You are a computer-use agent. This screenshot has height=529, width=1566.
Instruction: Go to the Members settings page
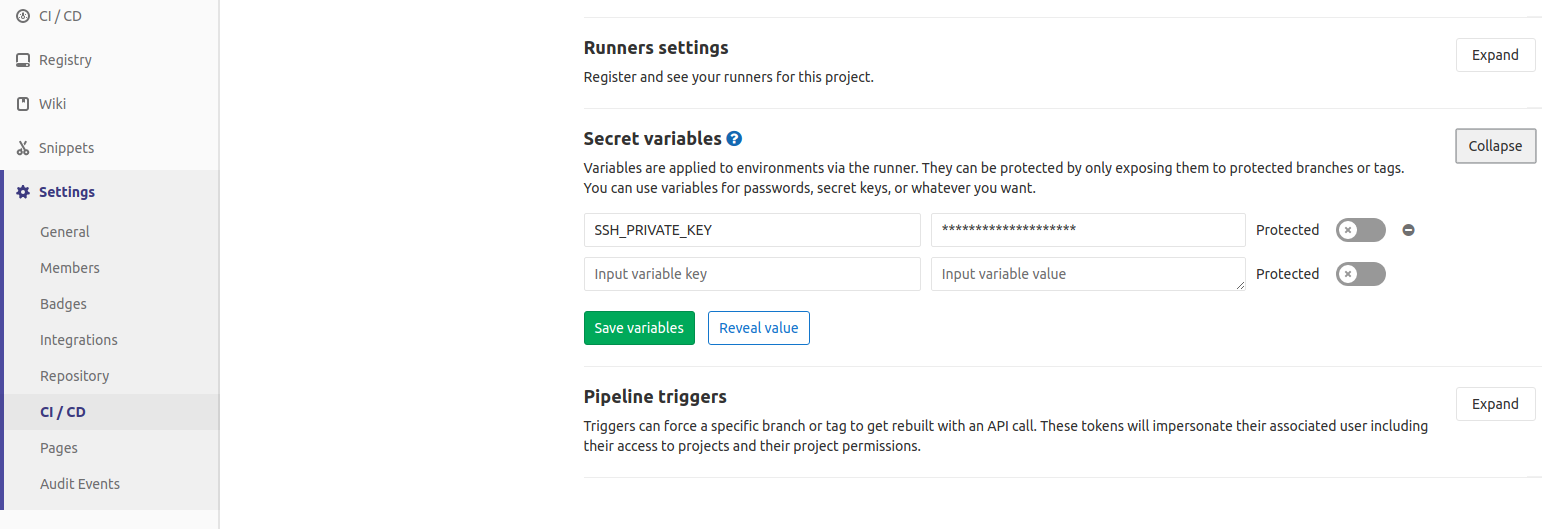tap(70, 268)
